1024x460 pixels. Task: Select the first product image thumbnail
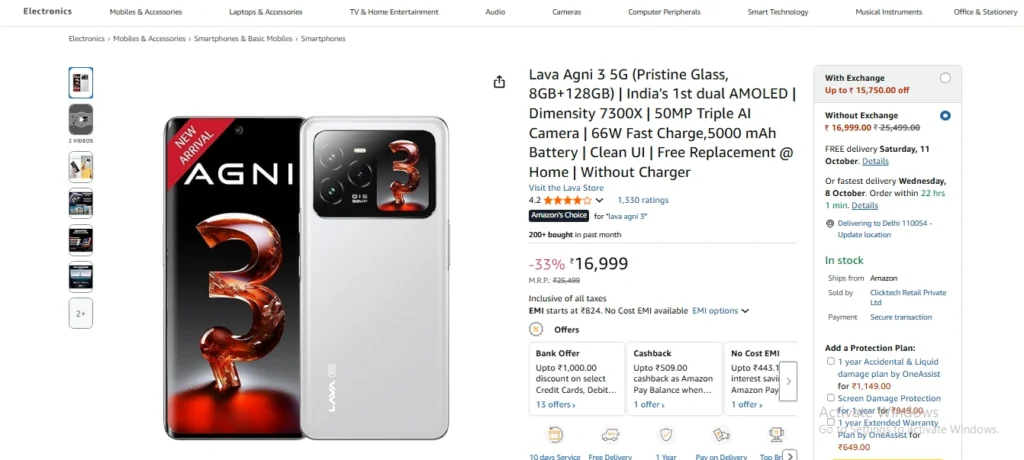[81, 82]
